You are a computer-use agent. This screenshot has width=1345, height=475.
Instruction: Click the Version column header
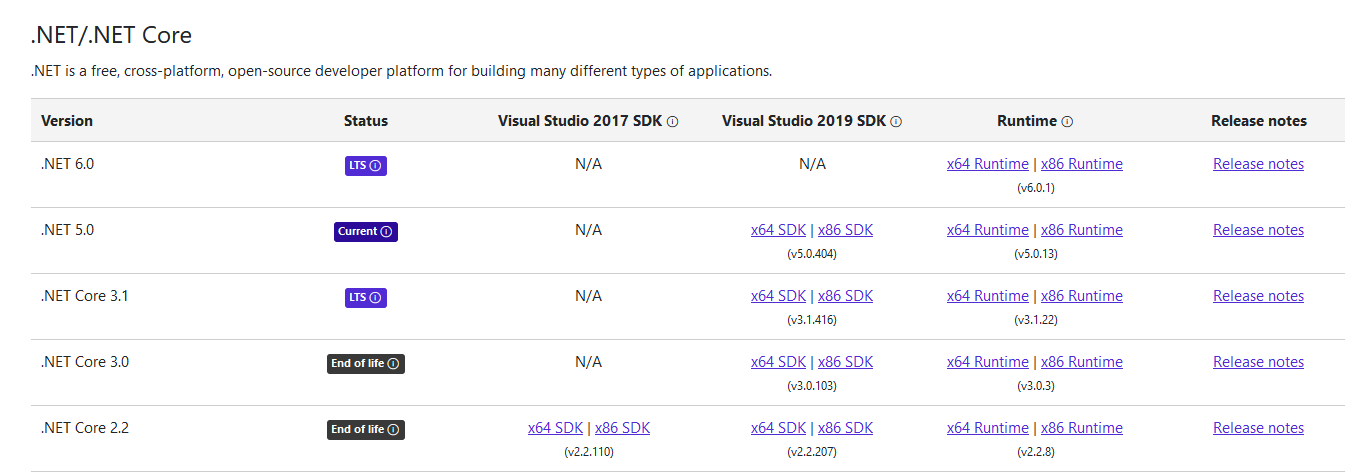(x=67, y=121)
